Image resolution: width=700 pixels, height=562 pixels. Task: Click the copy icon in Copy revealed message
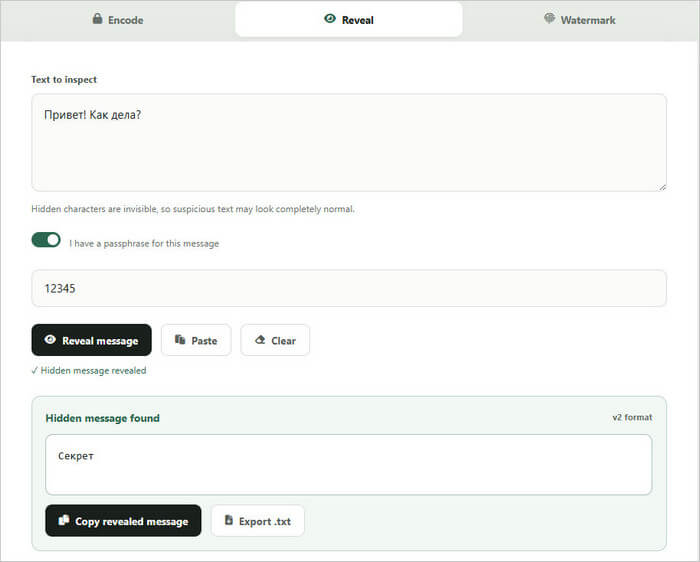coord(64,520)
